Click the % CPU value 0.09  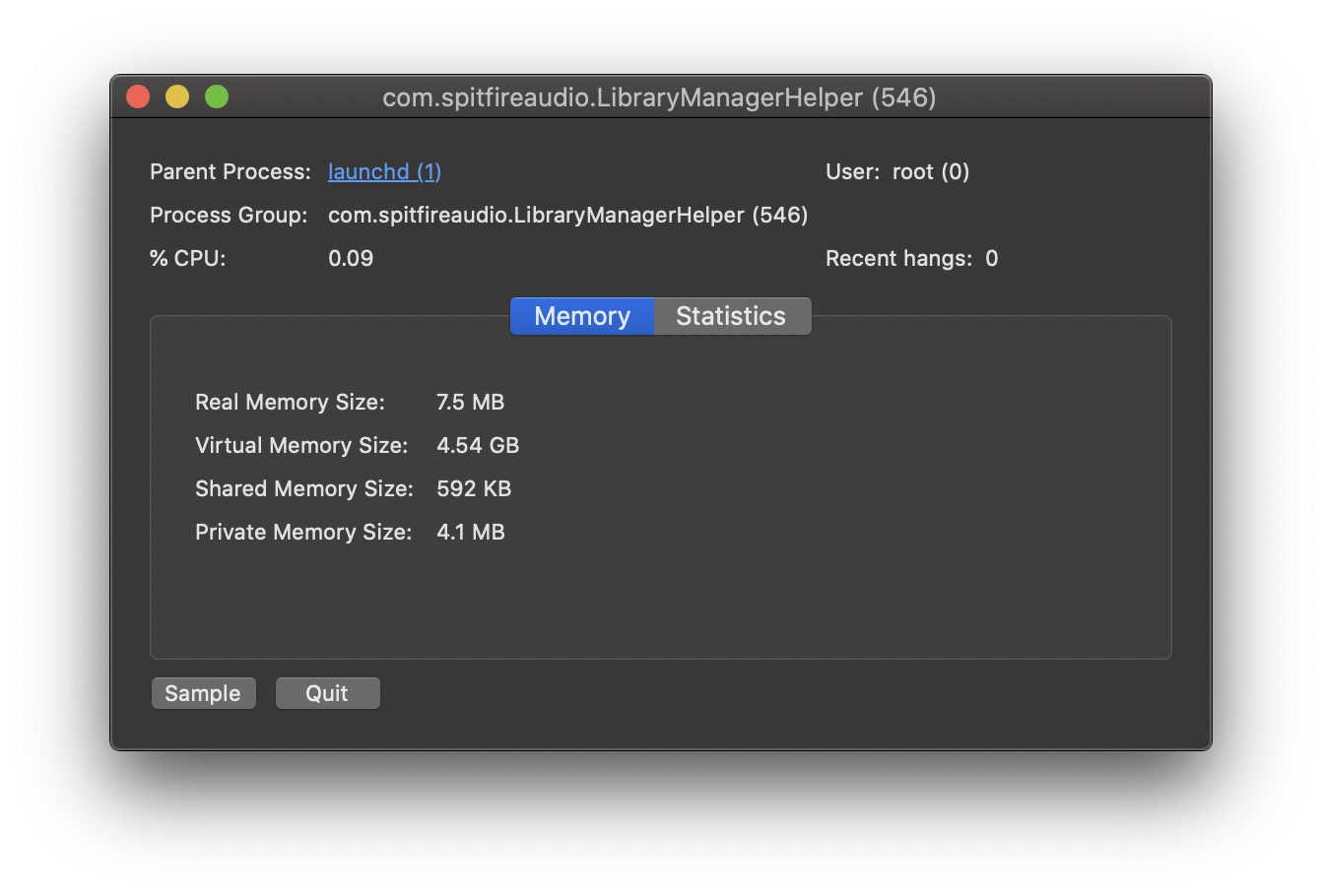pos(351,258)
